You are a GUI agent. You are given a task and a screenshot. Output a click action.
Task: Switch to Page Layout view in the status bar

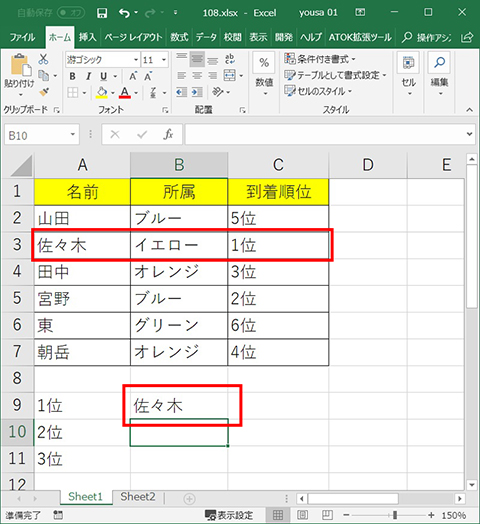pos(303,515)
